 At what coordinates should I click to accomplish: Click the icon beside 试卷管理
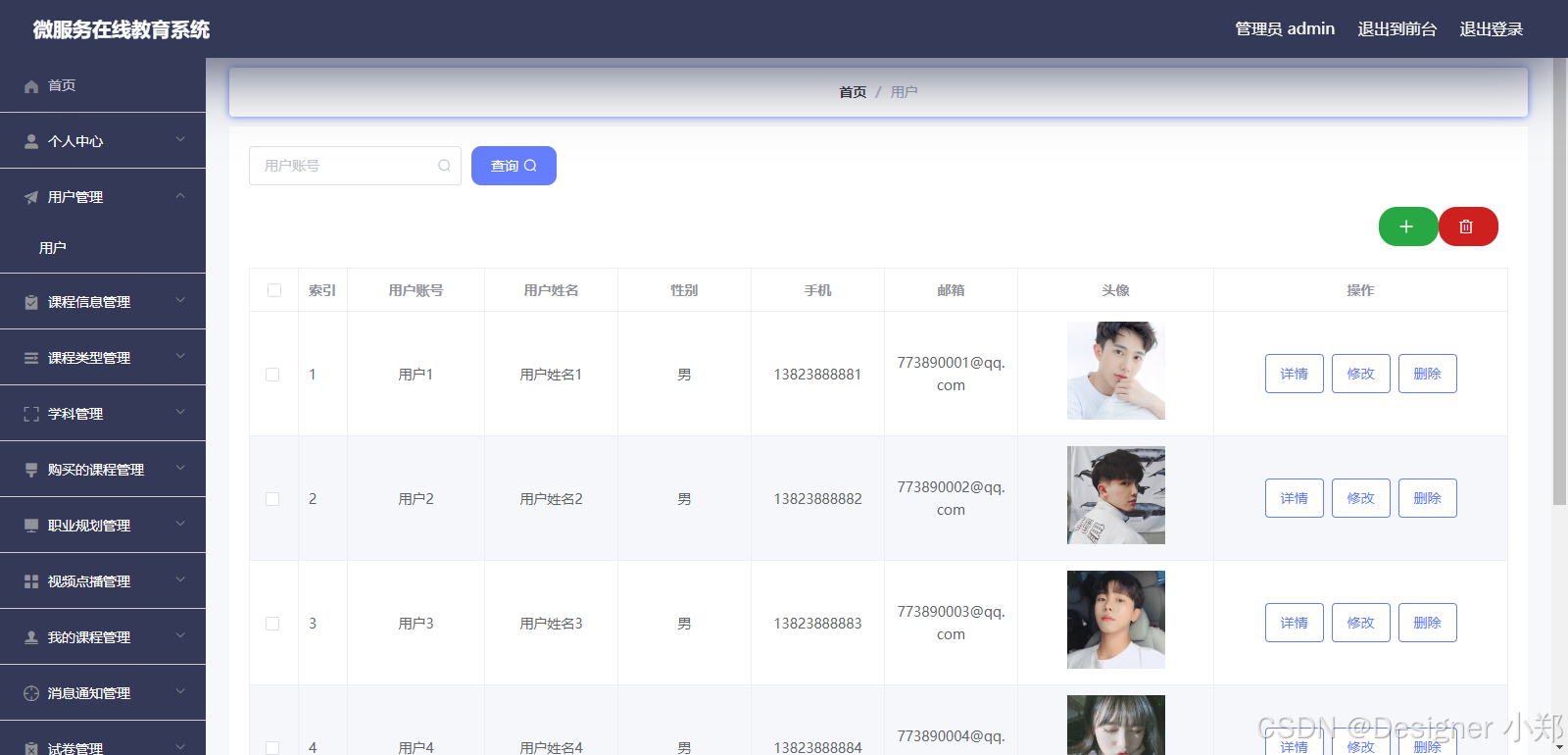[x=31, y=748]
